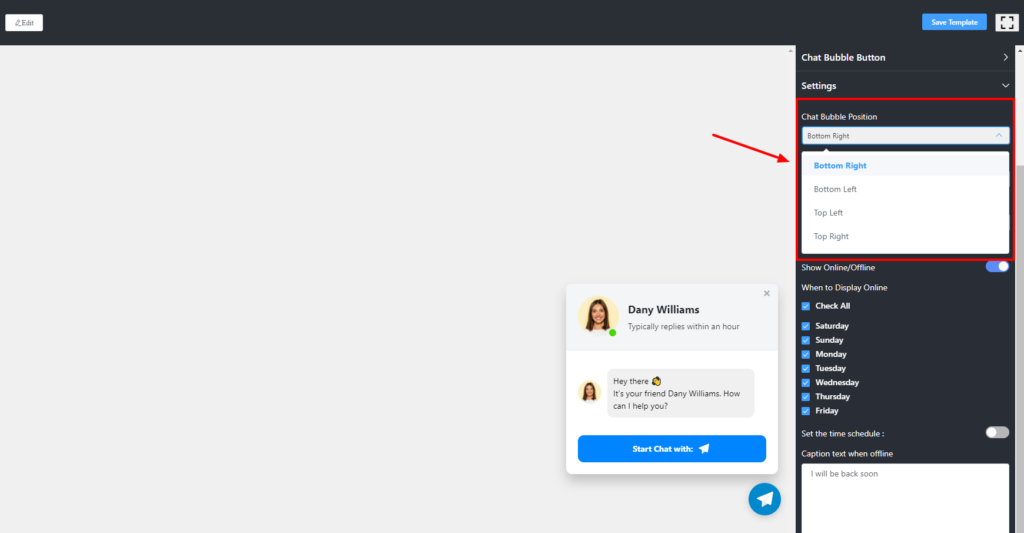
Task: Toggle Set the time schedule switch
Action: coord(997,432)
